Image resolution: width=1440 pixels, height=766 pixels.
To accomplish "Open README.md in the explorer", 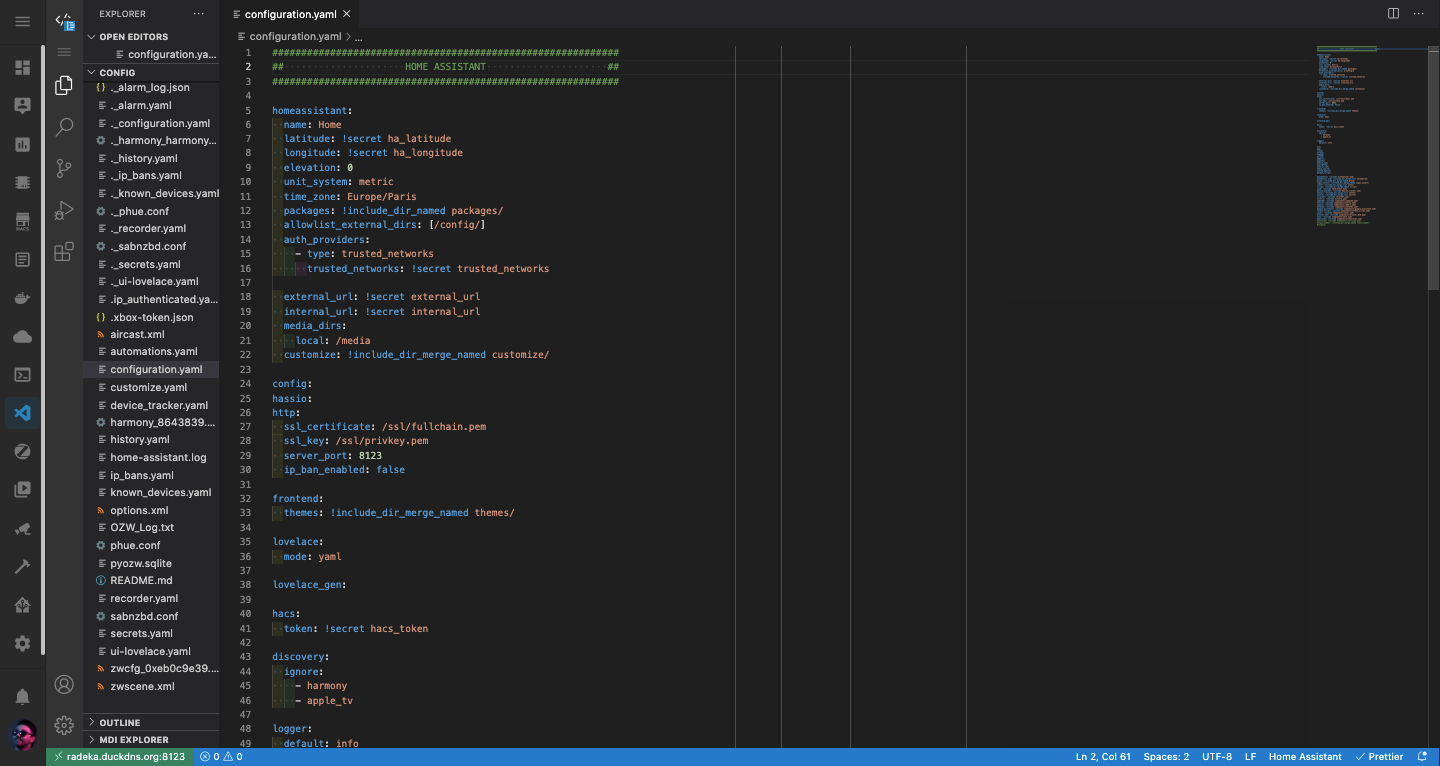I will coord(151,580).
